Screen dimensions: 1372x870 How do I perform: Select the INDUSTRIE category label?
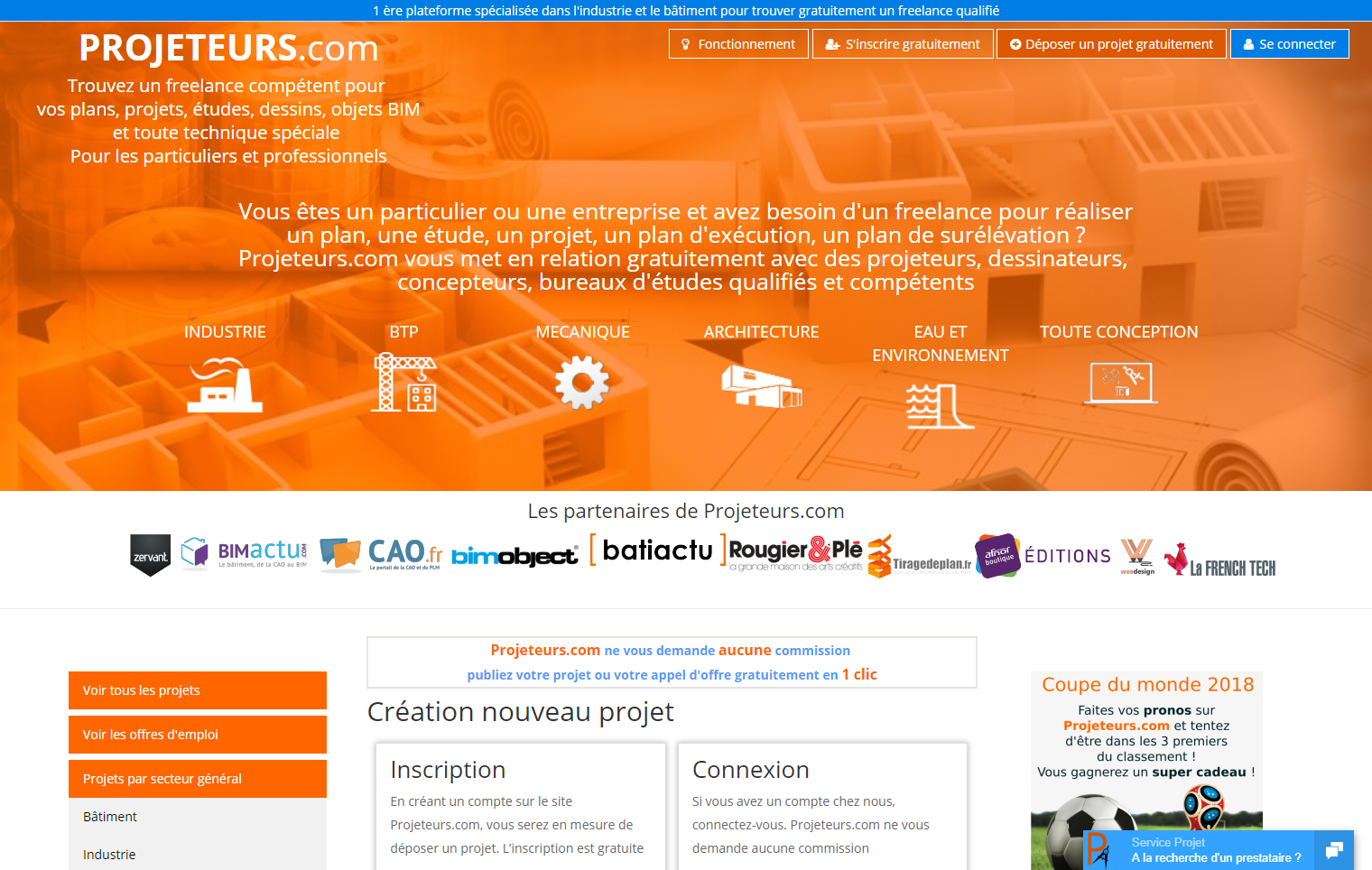click(225, 332)
